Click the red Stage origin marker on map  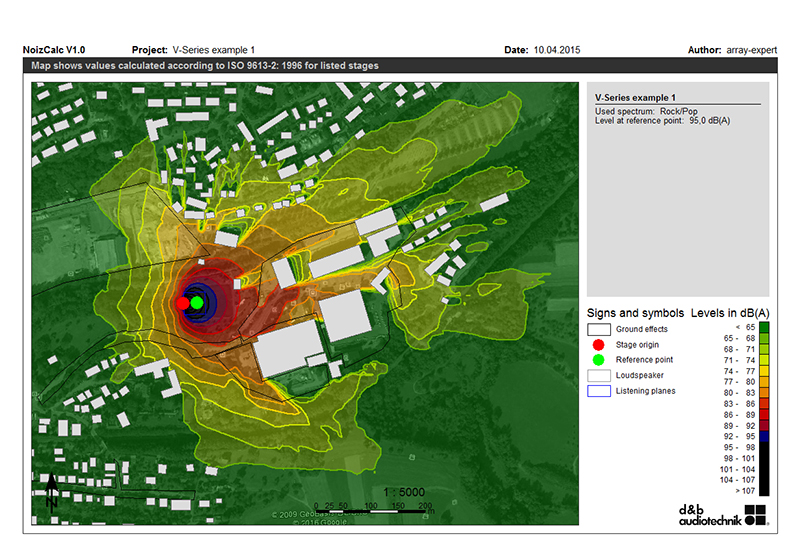[183, 304]
